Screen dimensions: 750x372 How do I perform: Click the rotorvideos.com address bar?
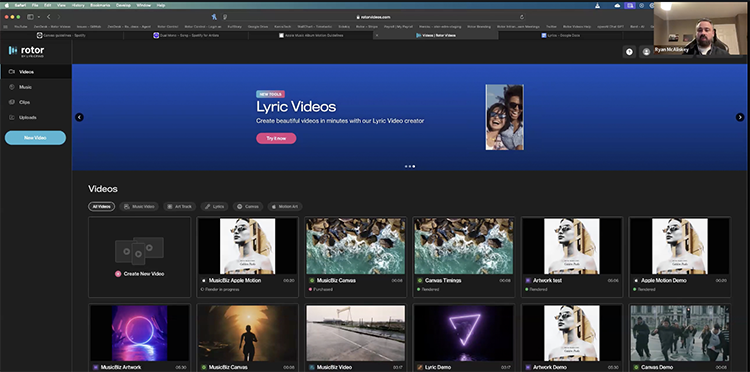pos(373,17)
